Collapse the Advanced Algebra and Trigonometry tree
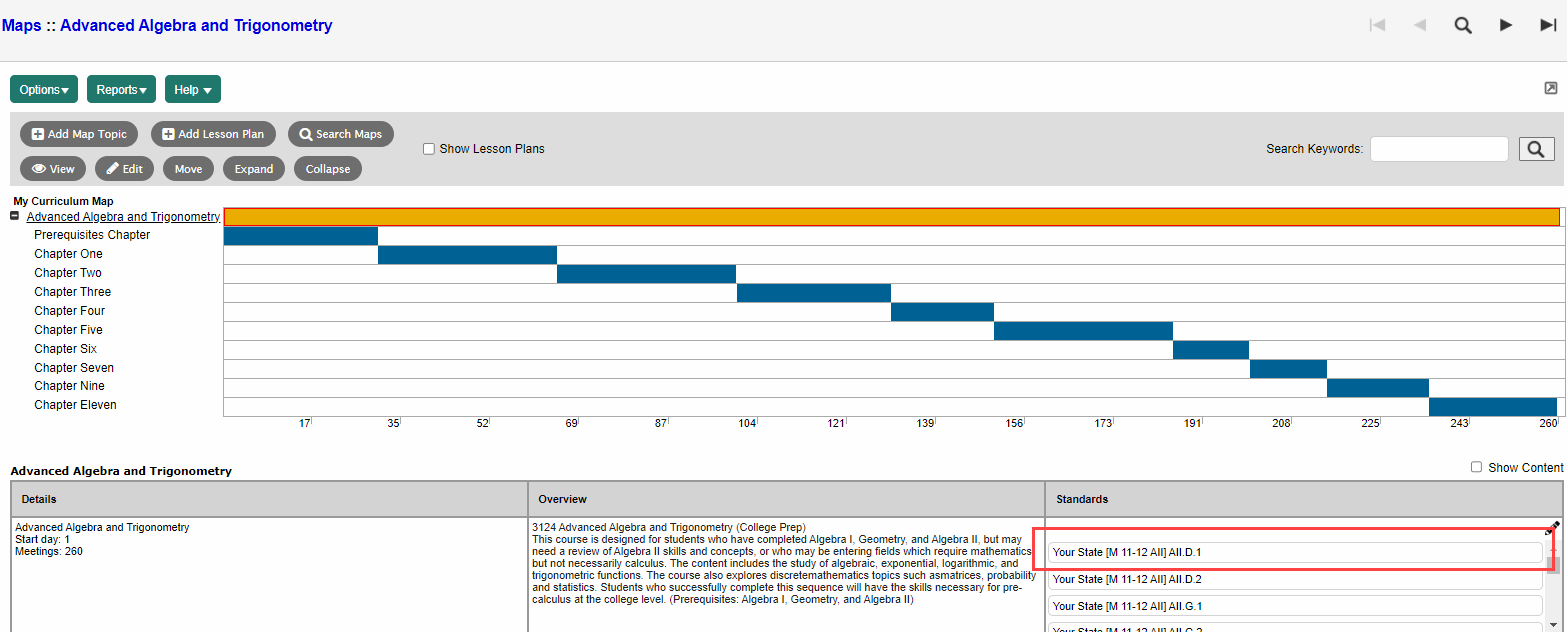This screenshot has height=632, width=1567. (x=15, y=217)
